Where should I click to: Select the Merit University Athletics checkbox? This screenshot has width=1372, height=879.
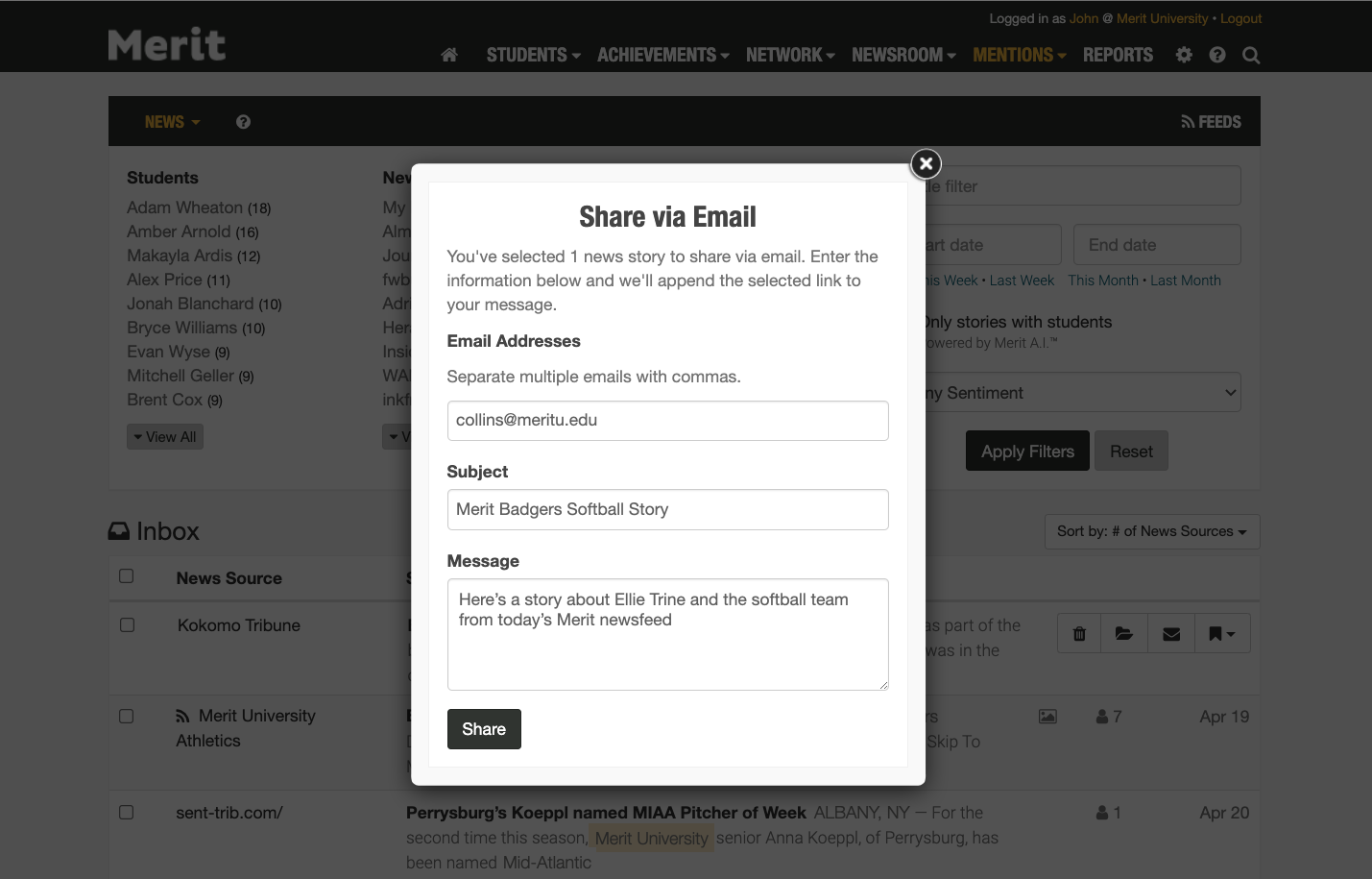click(127, 717)
